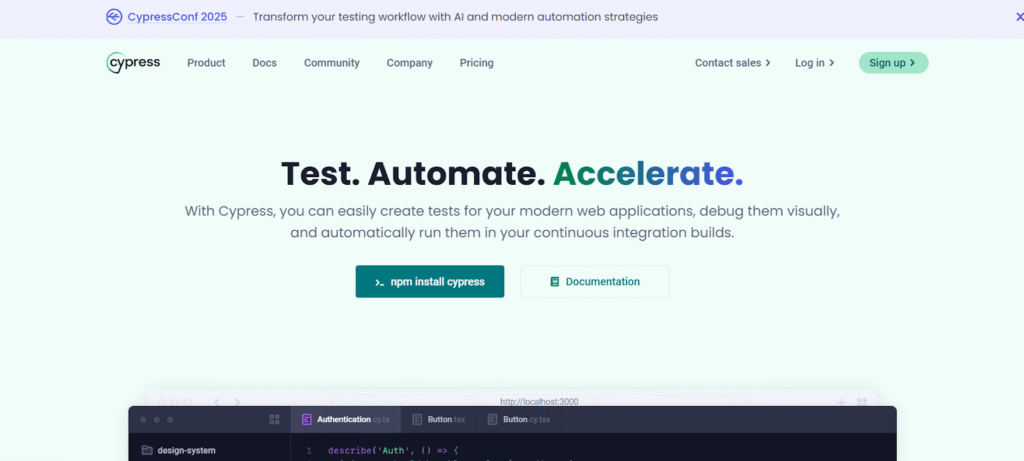The image size is (1024, 461).
Task: Click the Authentication.cy.ts file icon
Action: 307,420
